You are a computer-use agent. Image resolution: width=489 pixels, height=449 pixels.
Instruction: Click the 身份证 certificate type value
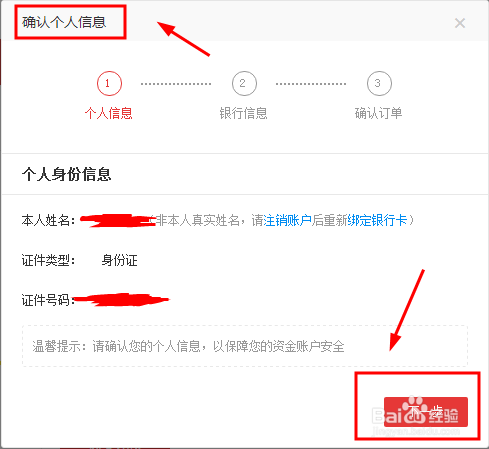tap(119, 260)
